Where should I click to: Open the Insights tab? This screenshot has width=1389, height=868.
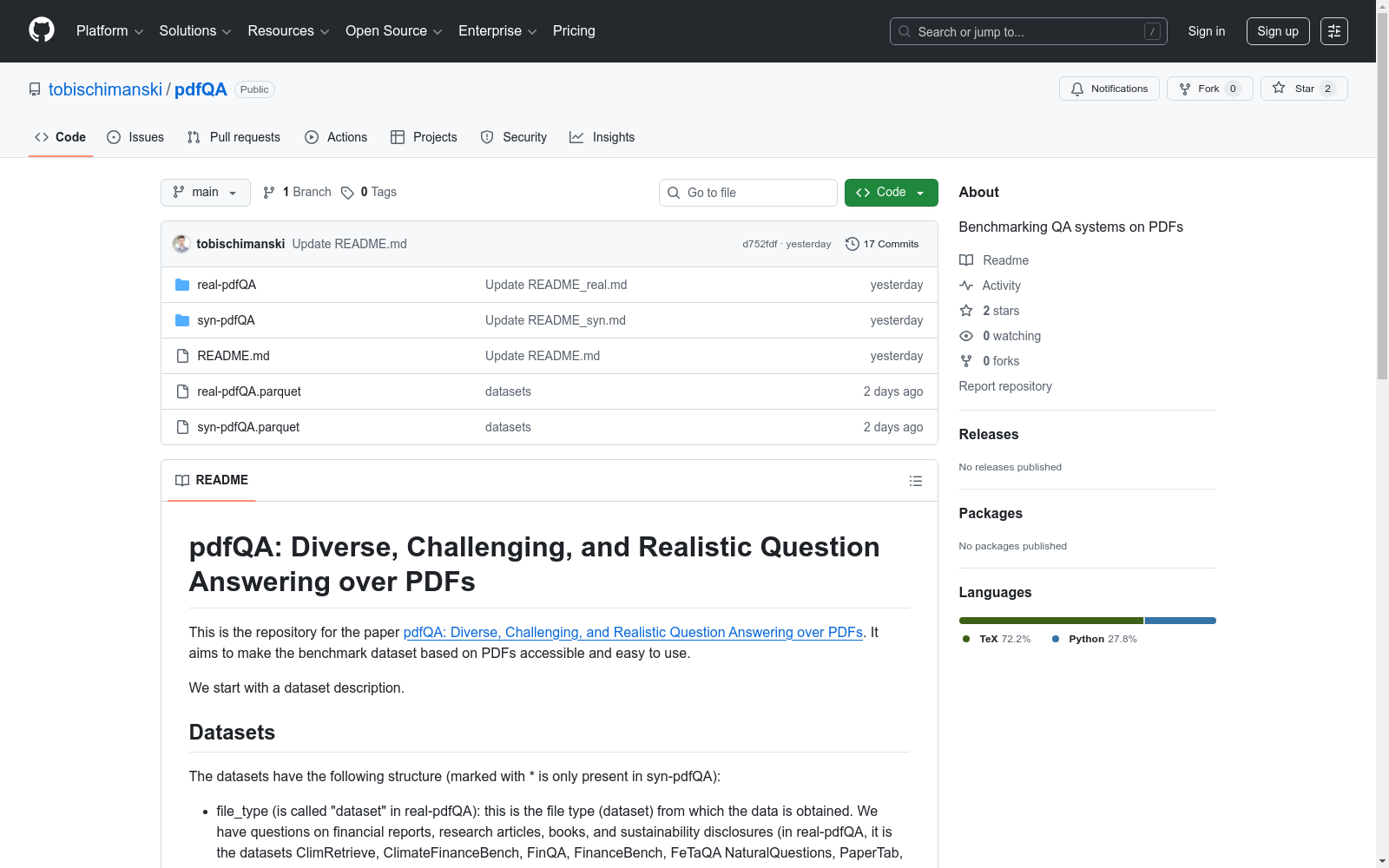click(x=602, y=137)
